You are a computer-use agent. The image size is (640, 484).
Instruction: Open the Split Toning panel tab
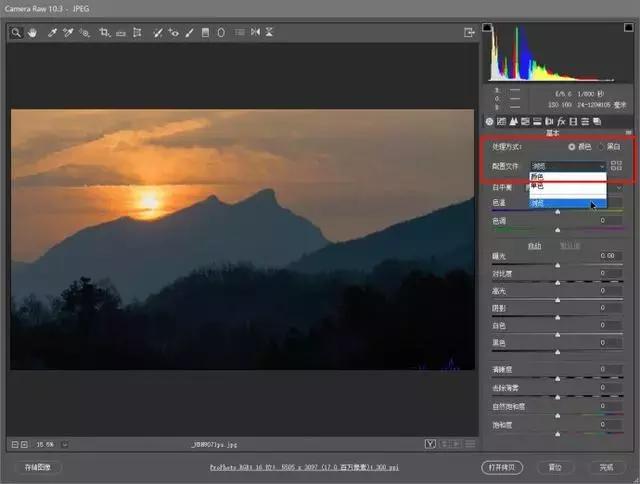tap(537, 122)
